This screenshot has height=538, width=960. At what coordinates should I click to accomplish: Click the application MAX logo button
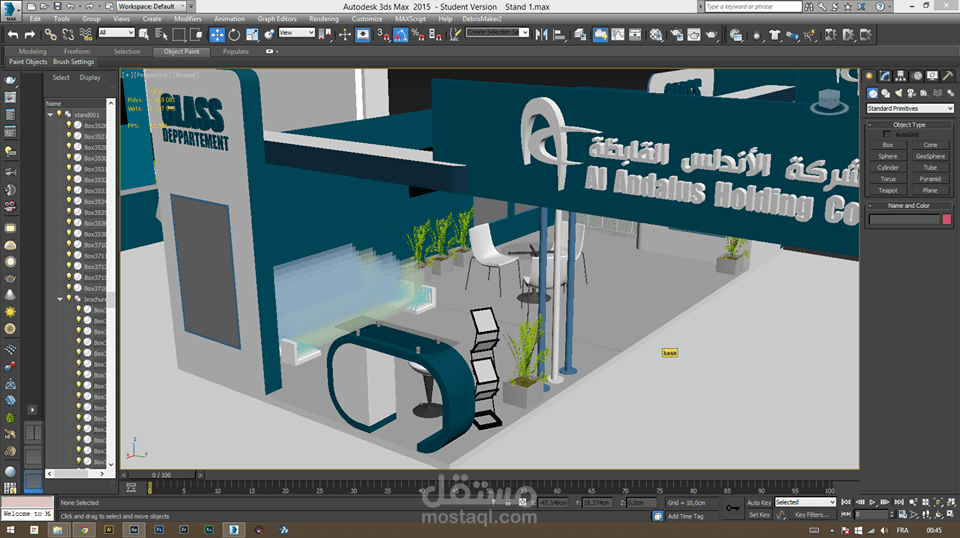pyautogui.click(x=10, y=10)
